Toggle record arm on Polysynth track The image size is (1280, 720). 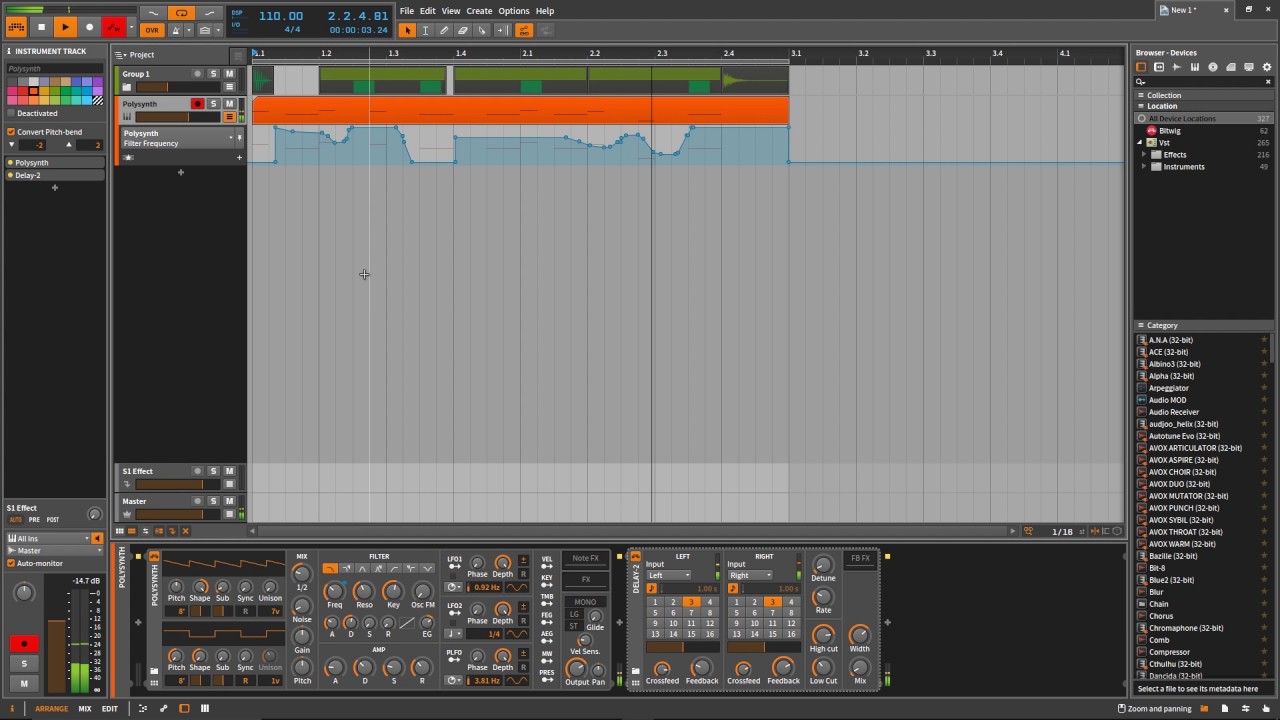click(x=197, y=104)
